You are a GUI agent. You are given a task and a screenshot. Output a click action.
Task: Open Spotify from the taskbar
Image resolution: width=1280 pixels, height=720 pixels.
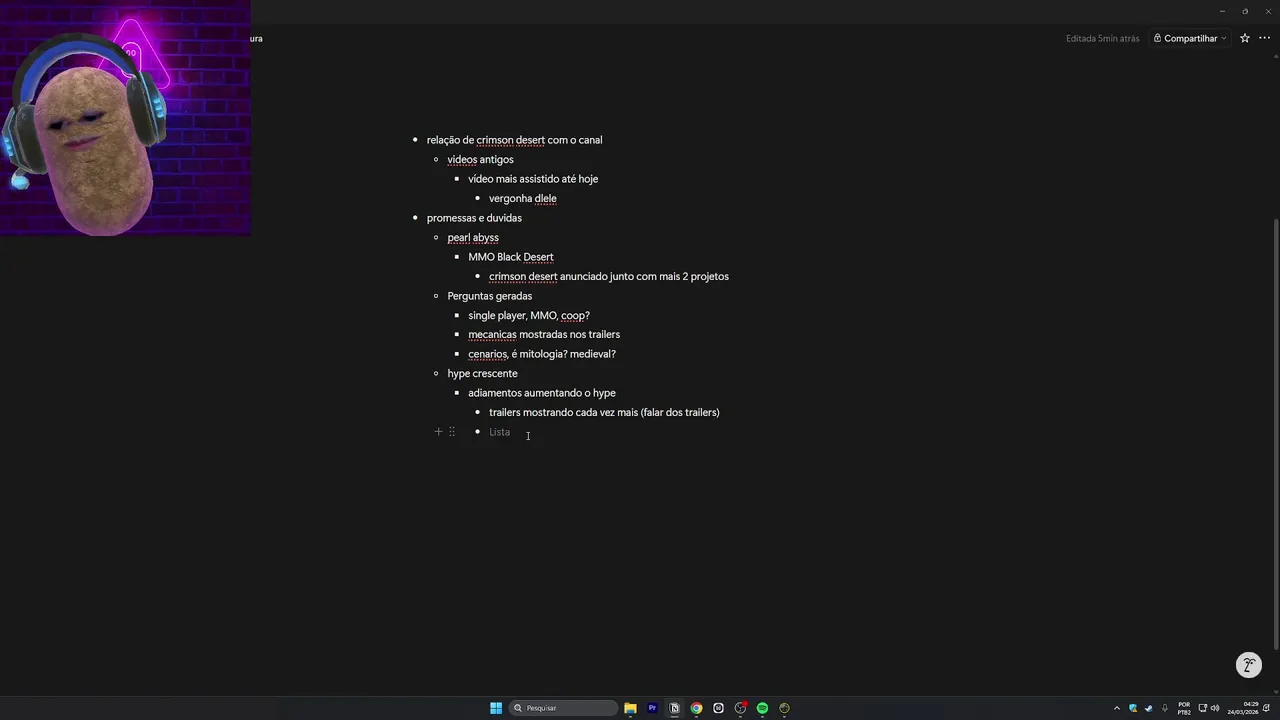762,708
